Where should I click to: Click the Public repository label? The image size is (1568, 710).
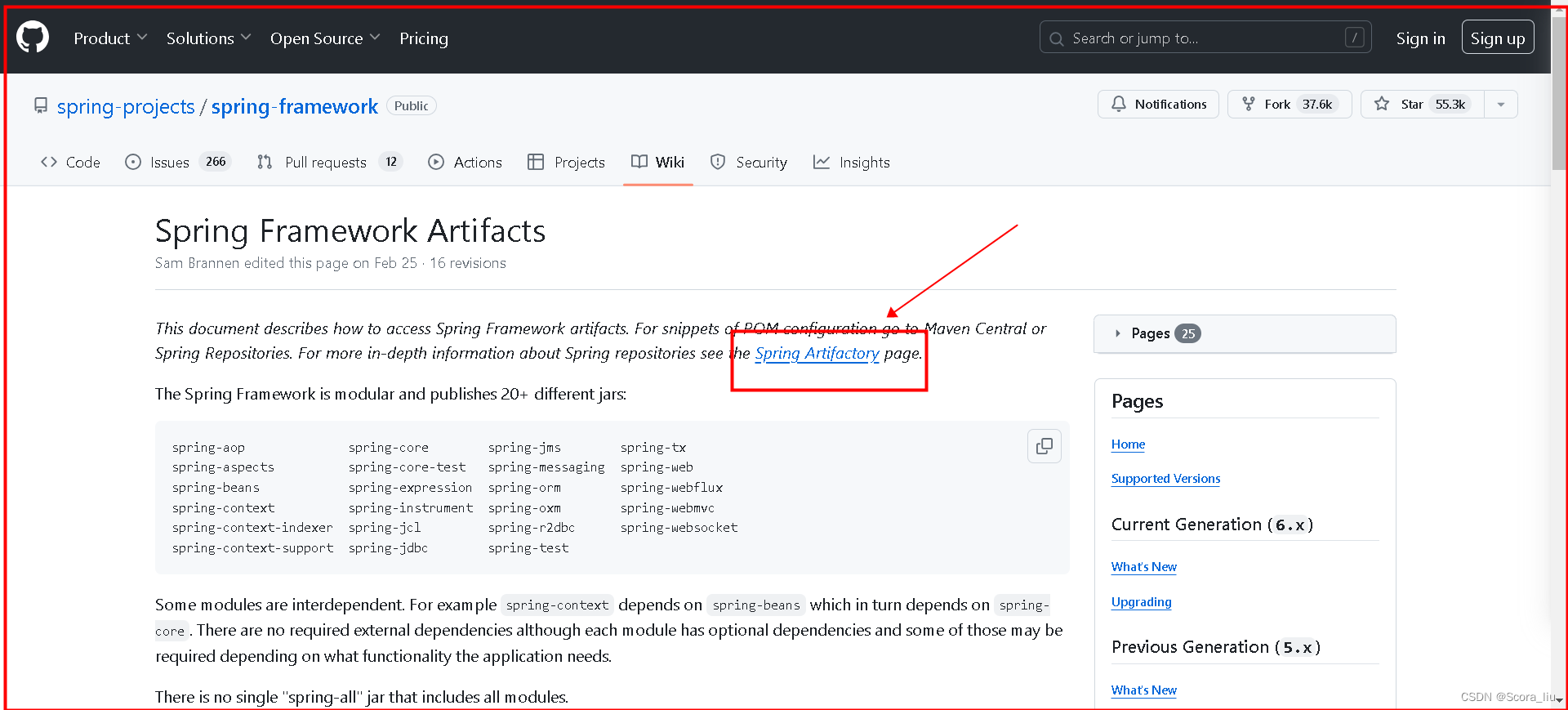[412, 106]
